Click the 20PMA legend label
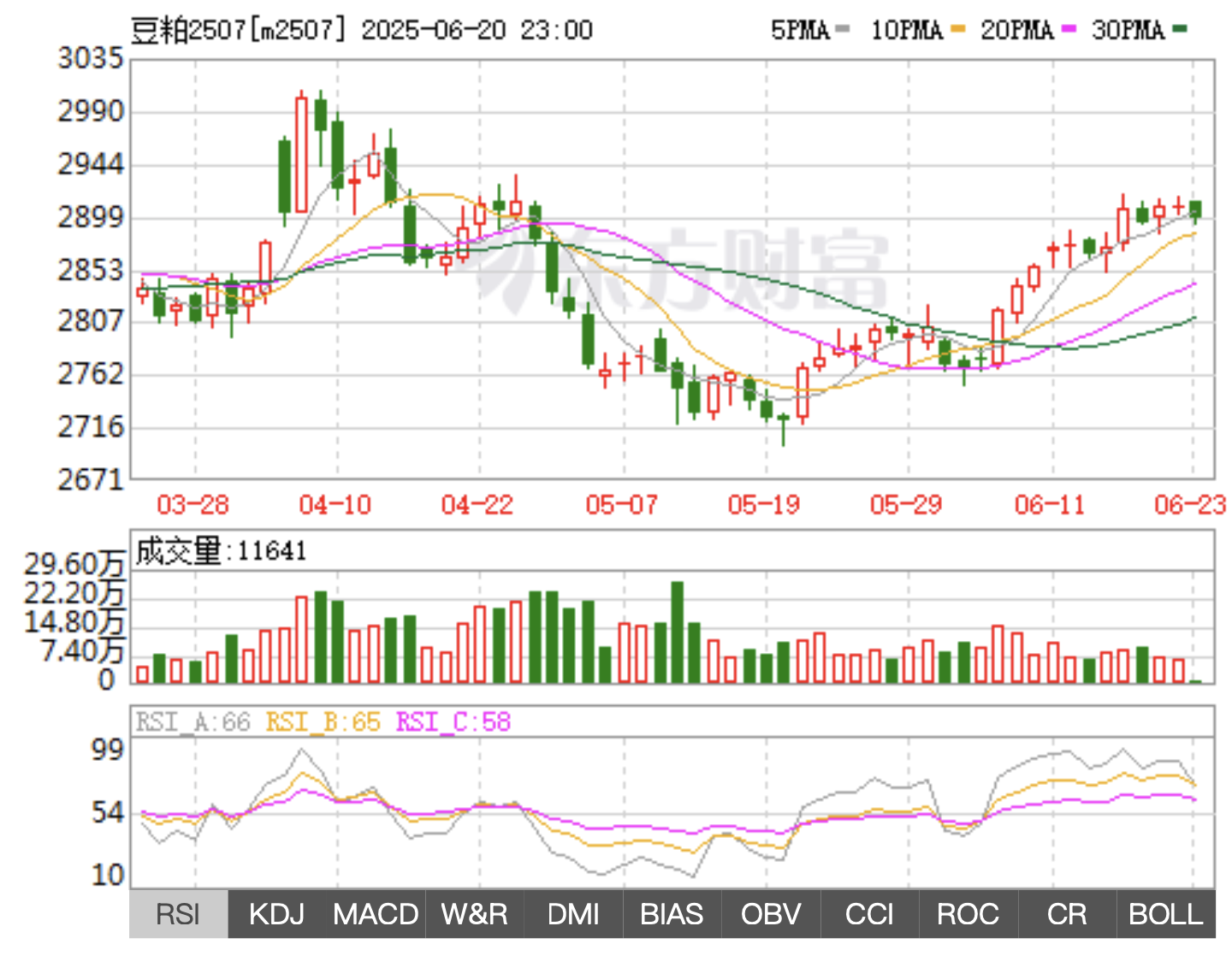This screenshot has width=1232, height=962. point(1017,31)
